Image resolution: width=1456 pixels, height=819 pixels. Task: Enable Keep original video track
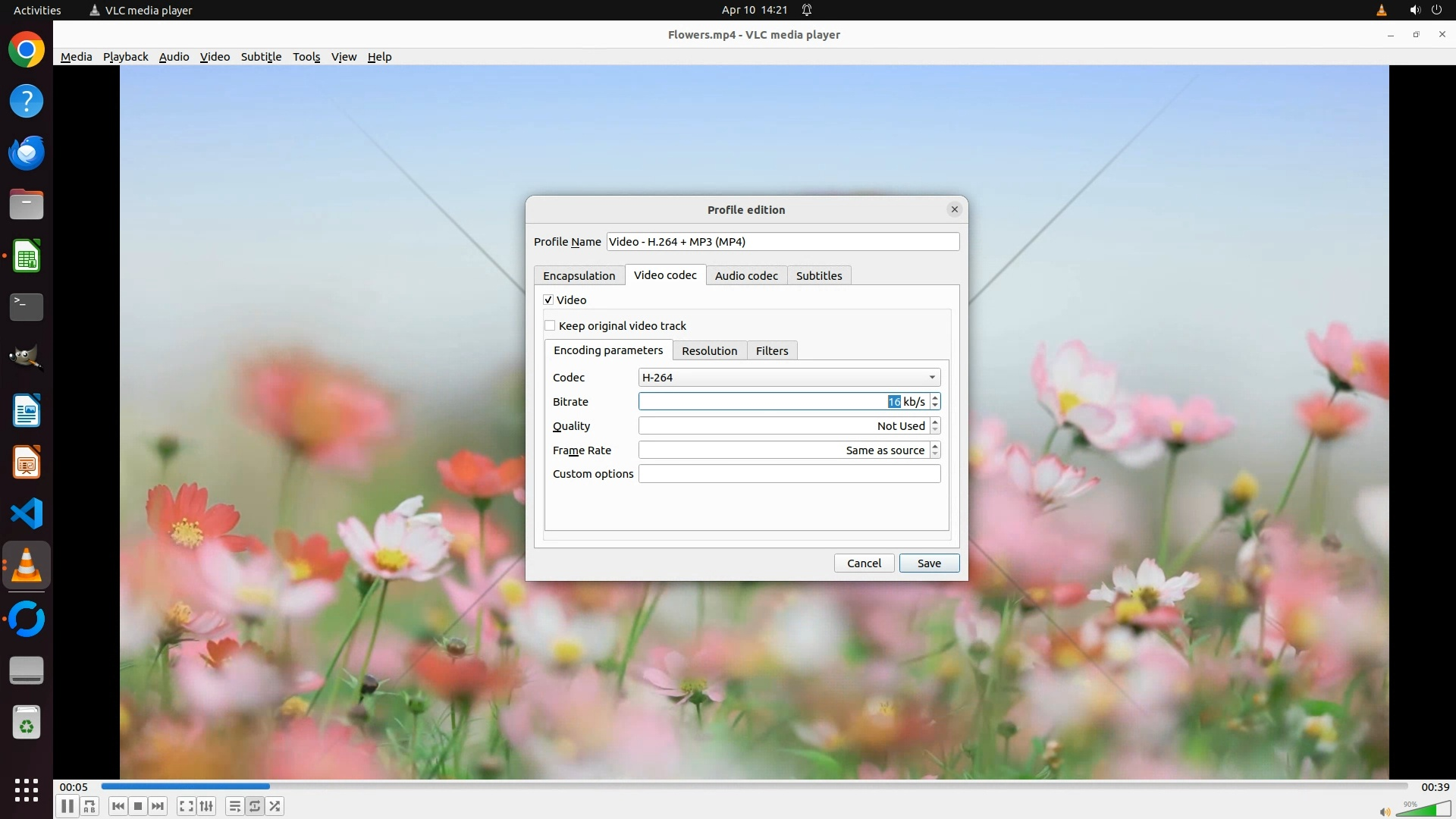[550, 326]
